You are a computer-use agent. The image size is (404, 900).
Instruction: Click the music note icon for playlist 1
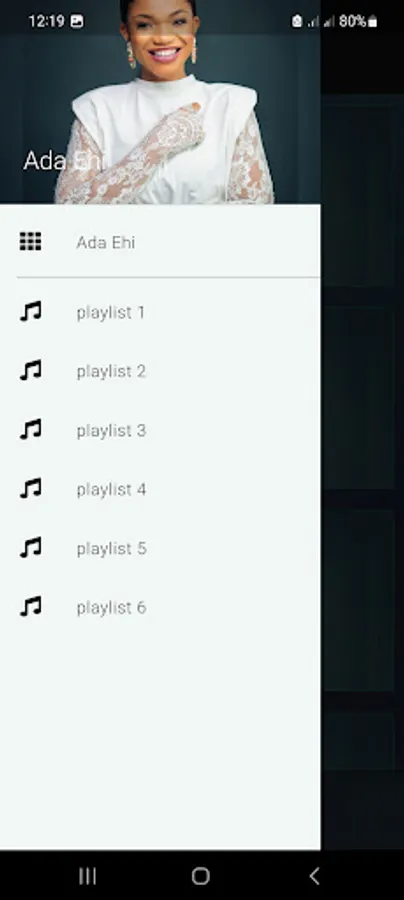30,312
